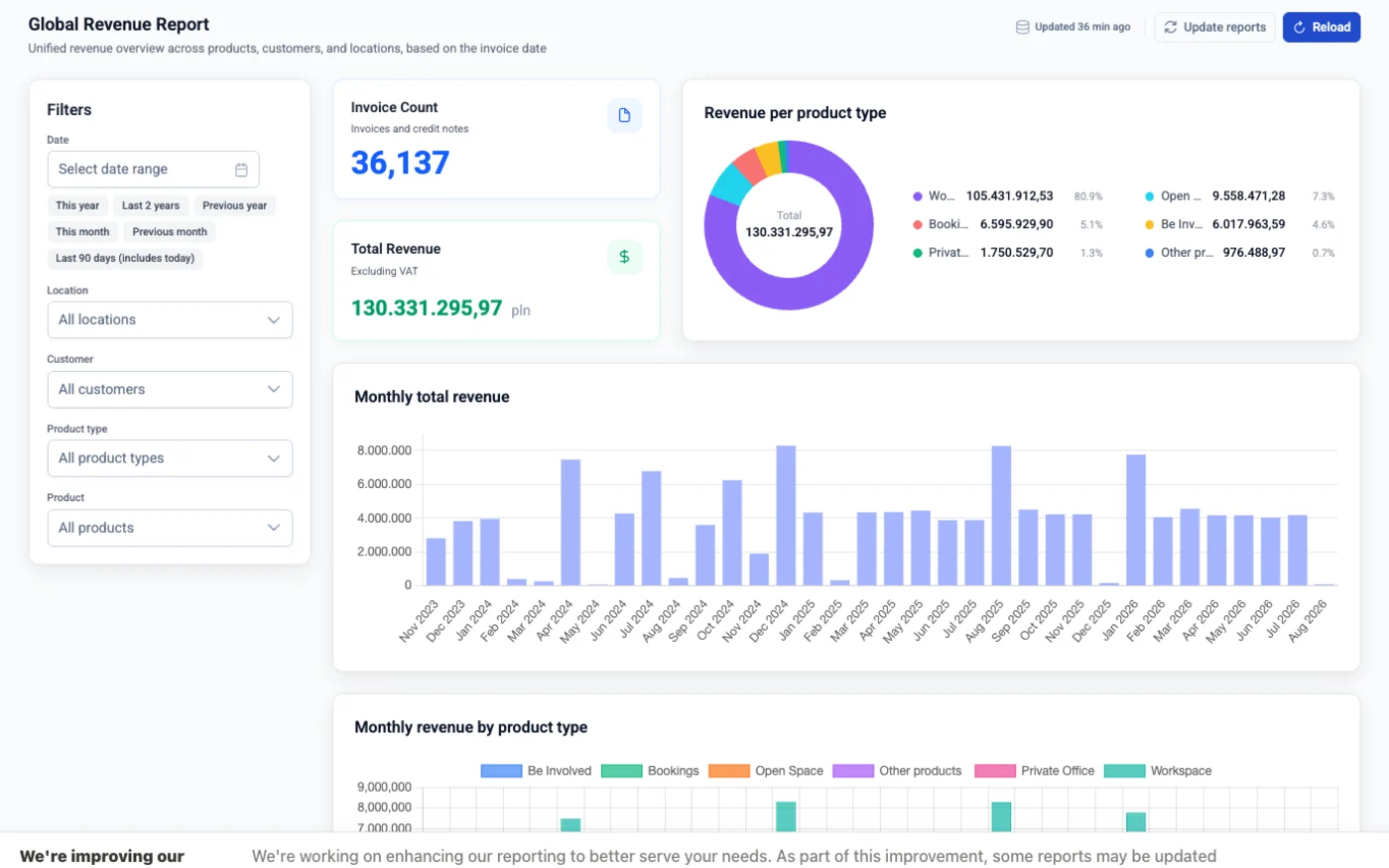The height and width of the screenshot is (868, 1389).
Task: Click the green total revenue amount 130.331.295,97
Action: [x=427, y=308]
